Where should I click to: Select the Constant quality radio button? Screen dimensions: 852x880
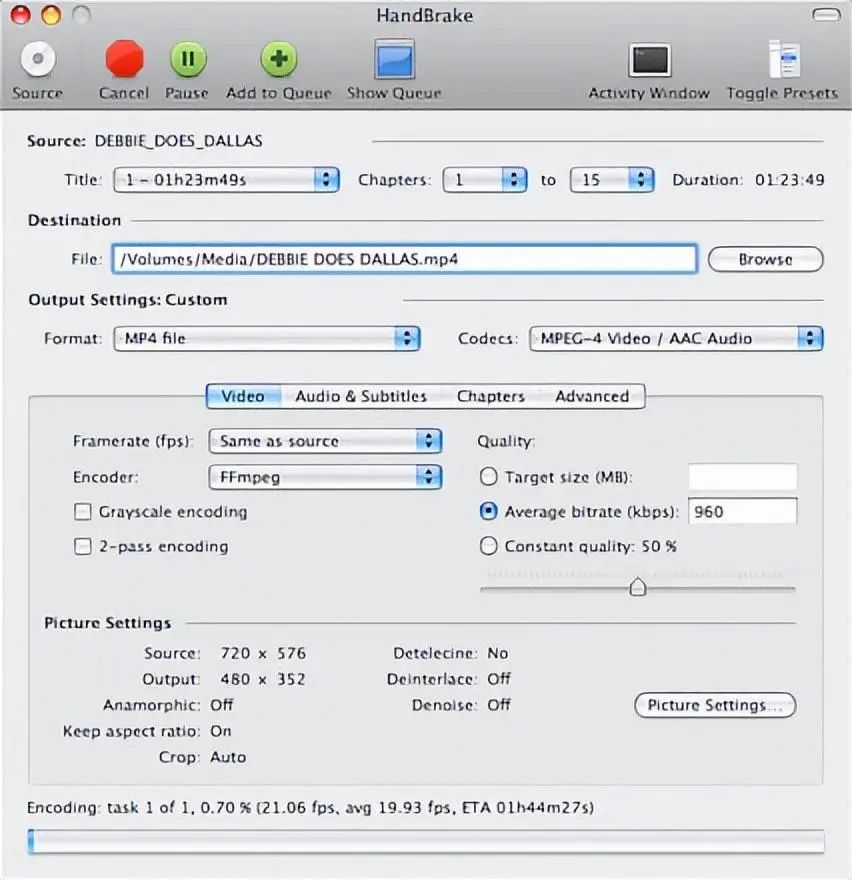489,546
